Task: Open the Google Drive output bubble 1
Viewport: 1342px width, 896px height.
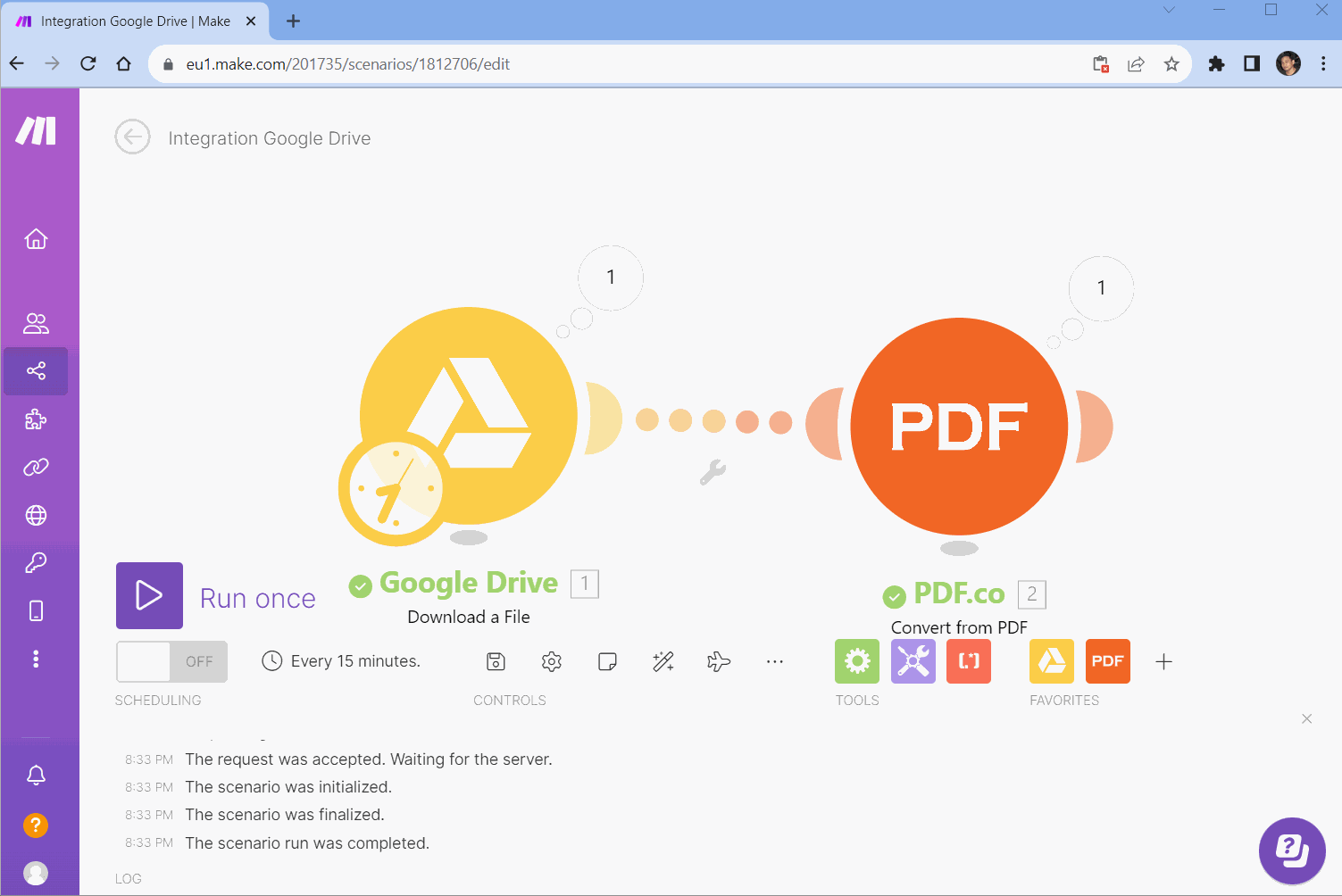Action: (x=611, y=278)
